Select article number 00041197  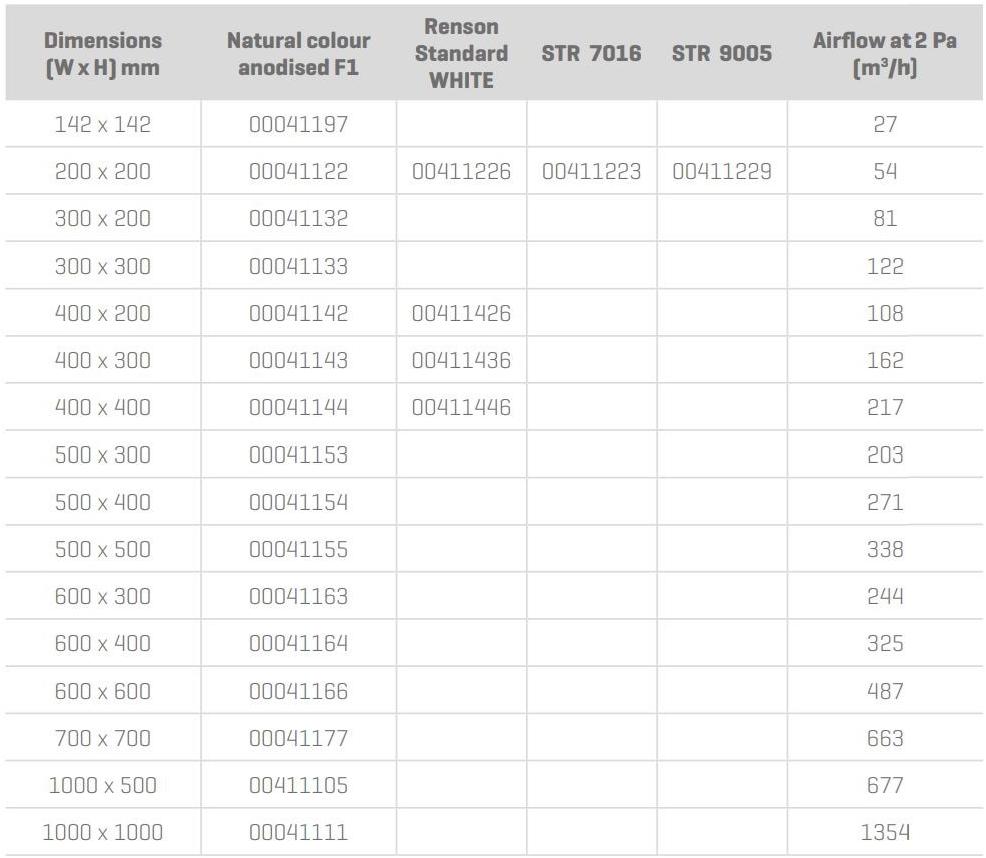tap(298, 124)
